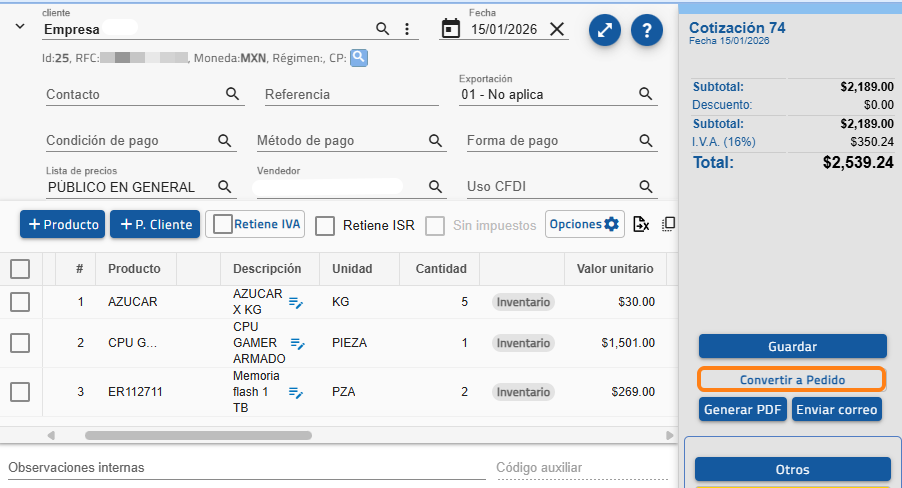Click the Cantidad column header
Screen dimensions: 902x488
point(441,269)
